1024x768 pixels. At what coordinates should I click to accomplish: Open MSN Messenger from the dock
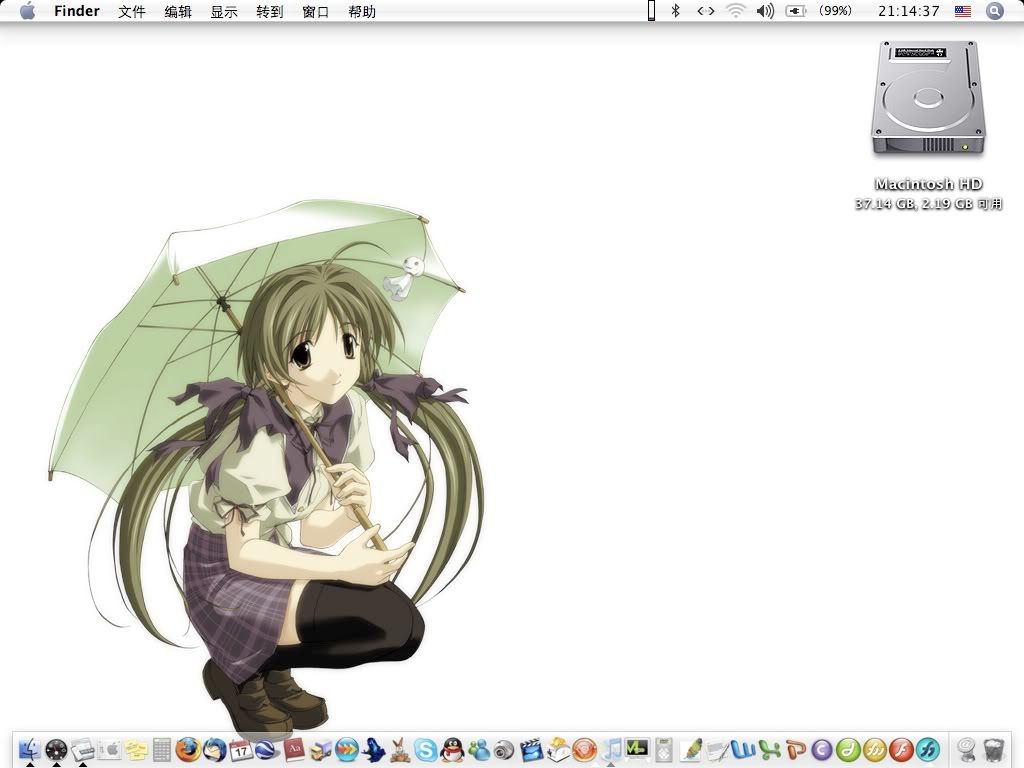coord(479,749)
